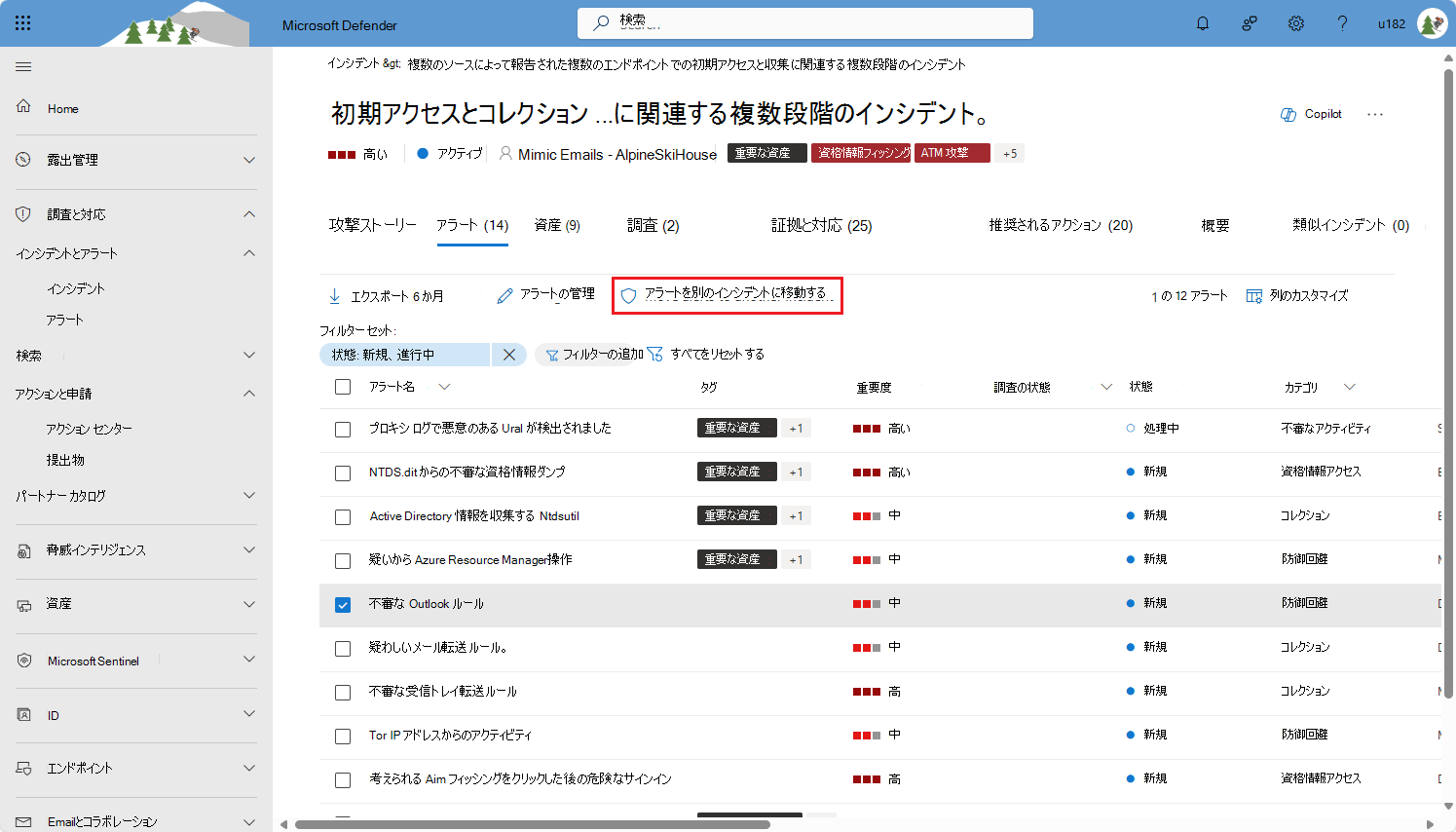Viewport: 1456px width, 832px height.
Task: Open the NTDS.dit credential dump alert
Action: tap(467, 472)
